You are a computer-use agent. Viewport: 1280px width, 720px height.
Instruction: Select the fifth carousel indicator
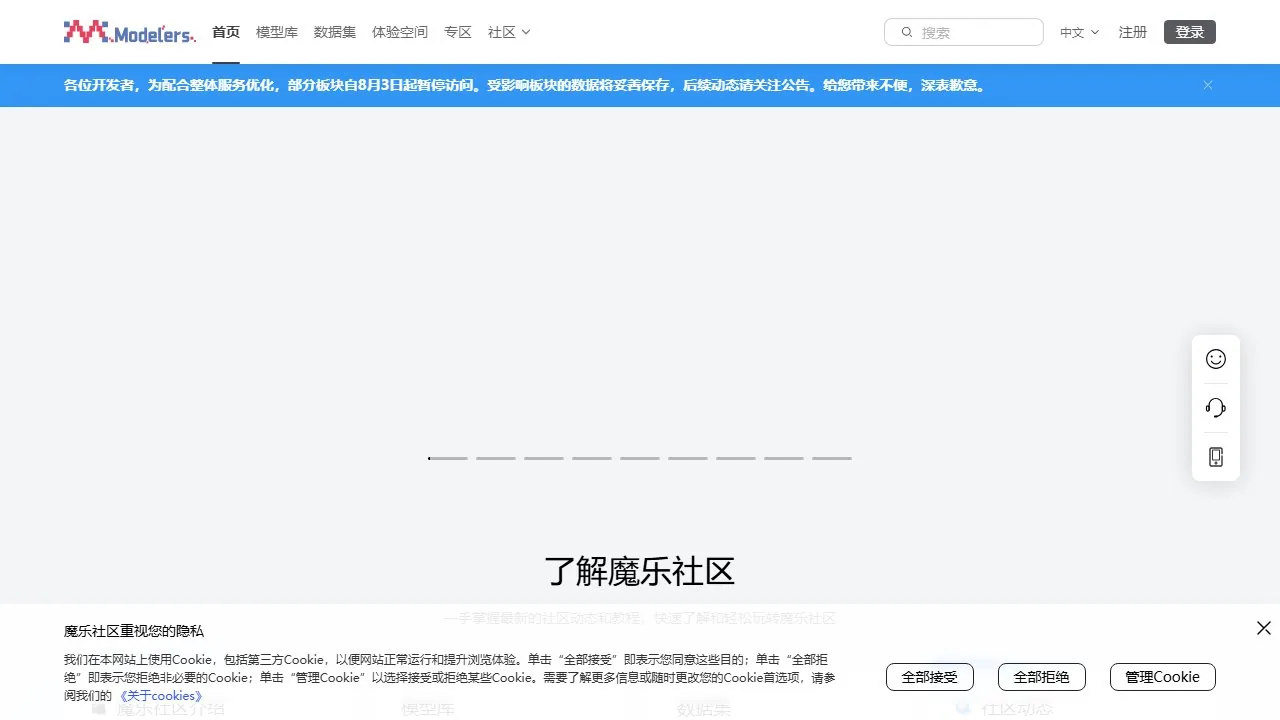click(x=640, y=458)
